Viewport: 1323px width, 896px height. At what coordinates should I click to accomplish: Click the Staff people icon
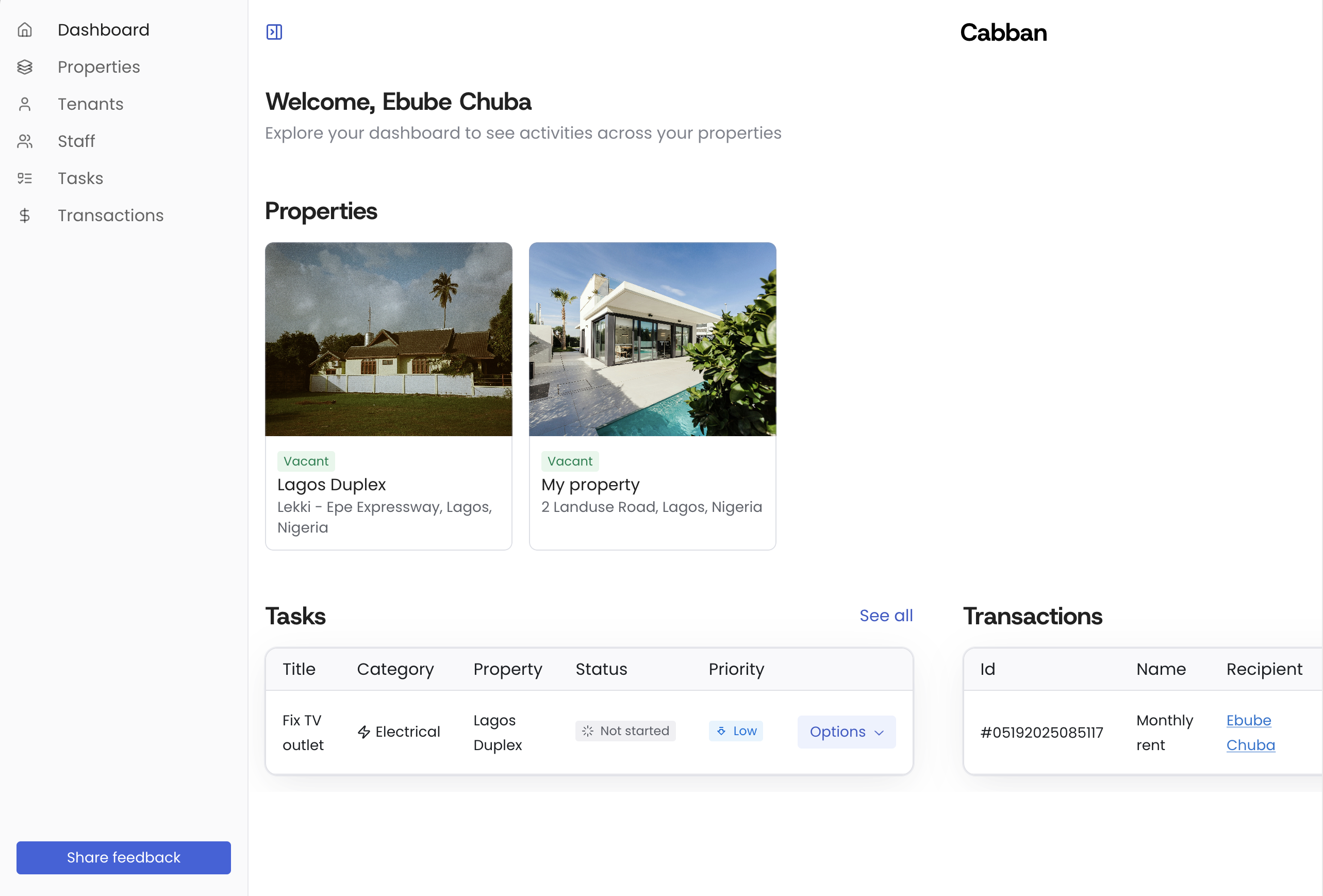tap(25, 141)
